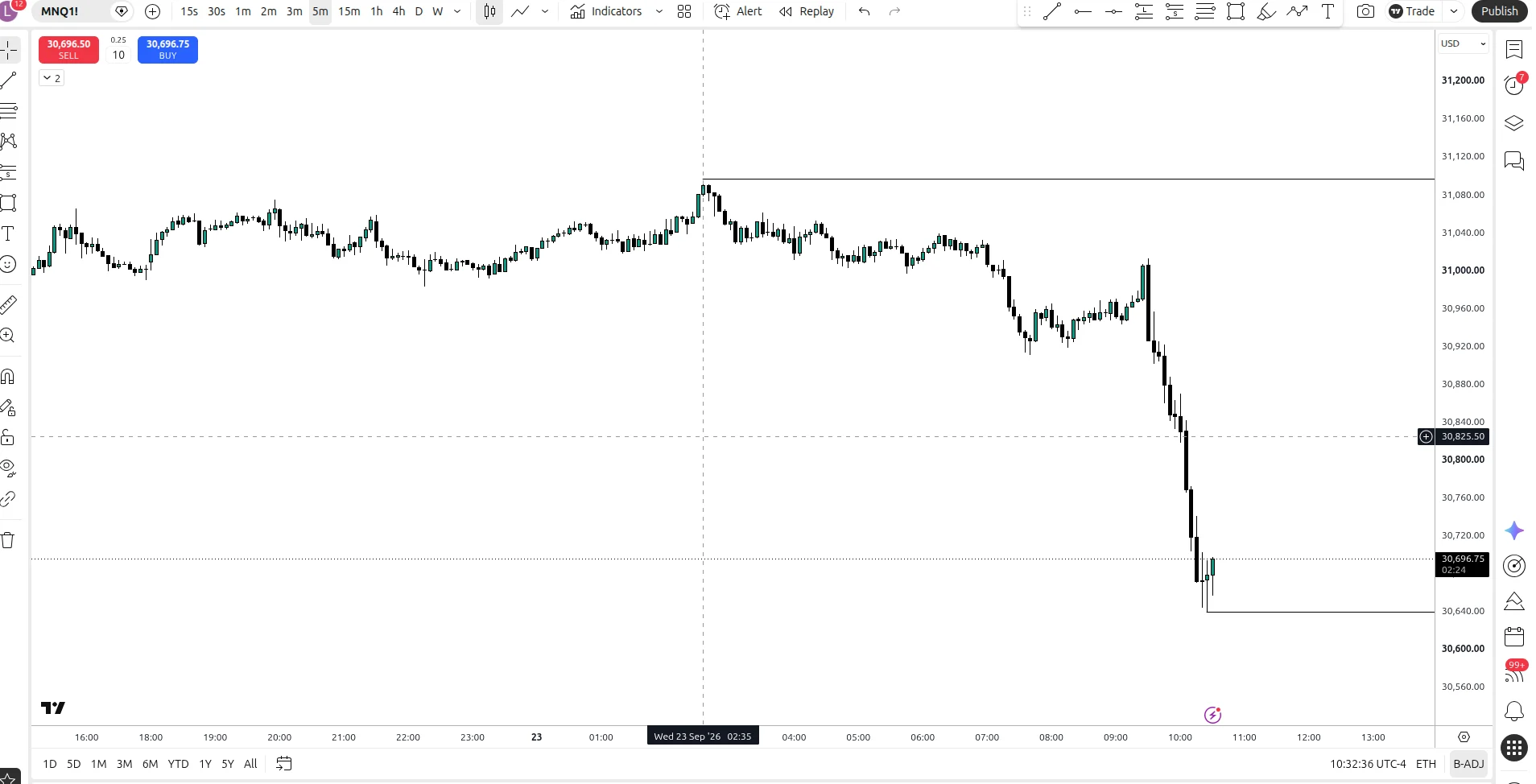1536x784 pixels.
Task: Expand the collapsed indicators legend showing 2
Action: 52,78
